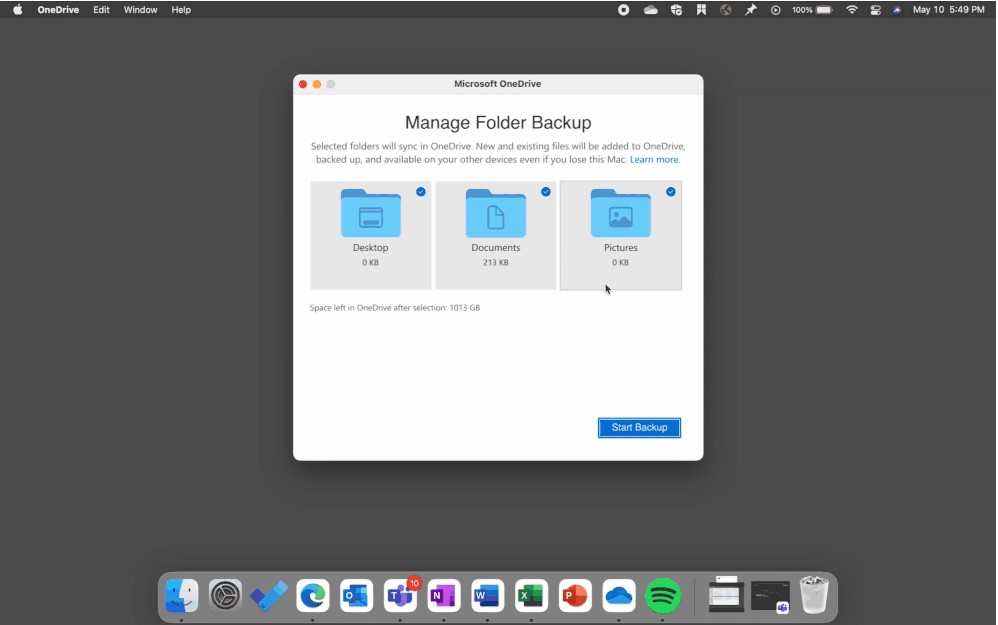Deselect the Documents folder from backup
This screenshot has height=625, width=998.
[546, 192]
